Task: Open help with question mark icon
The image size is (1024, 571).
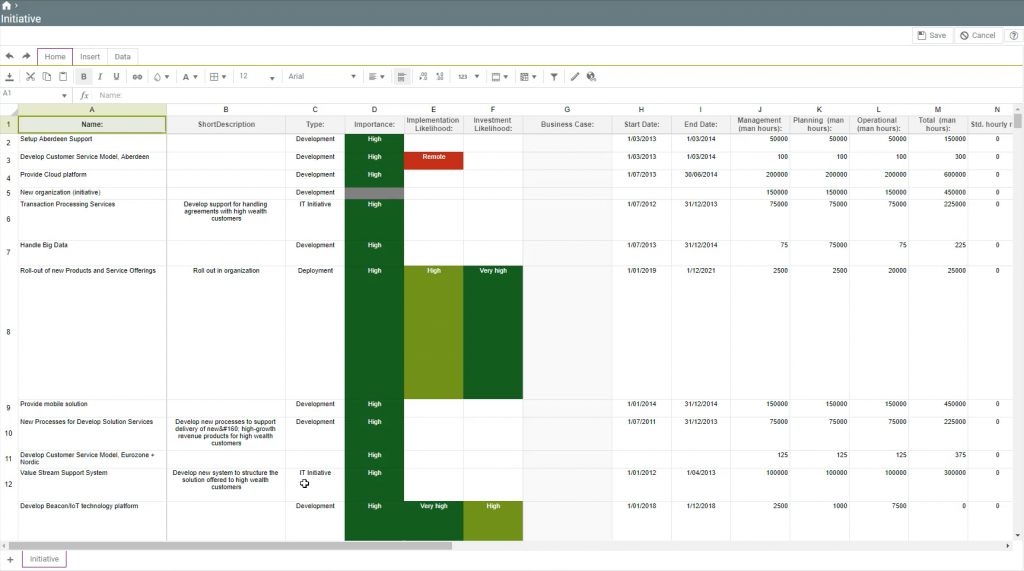Action: point(1014,35)
